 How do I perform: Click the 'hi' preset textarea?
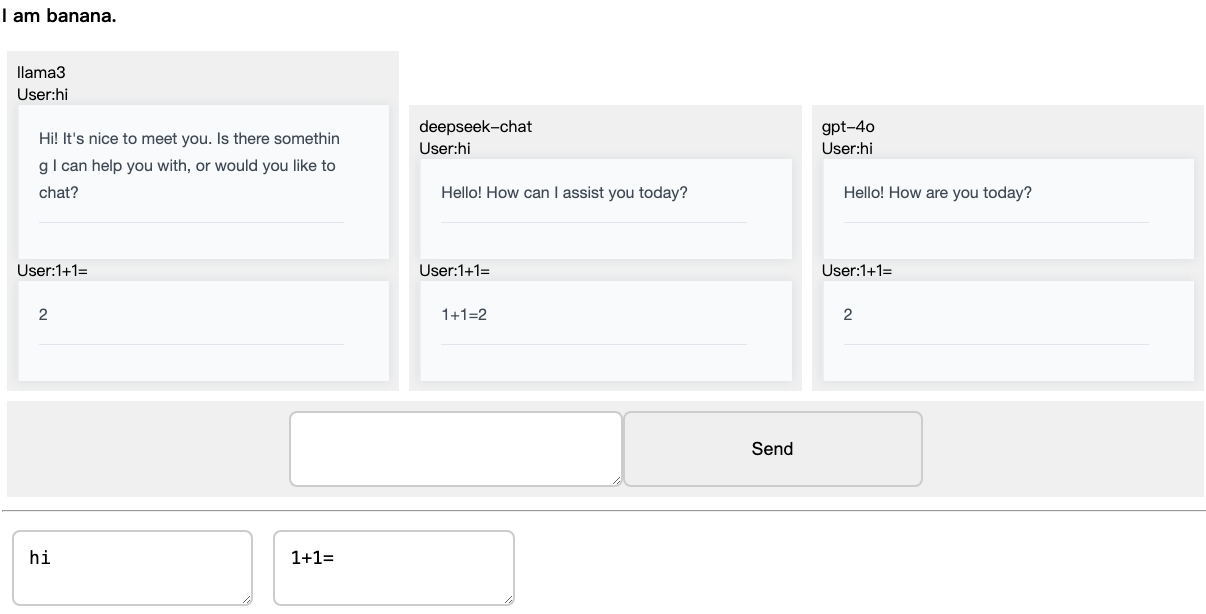pos(132,567)
